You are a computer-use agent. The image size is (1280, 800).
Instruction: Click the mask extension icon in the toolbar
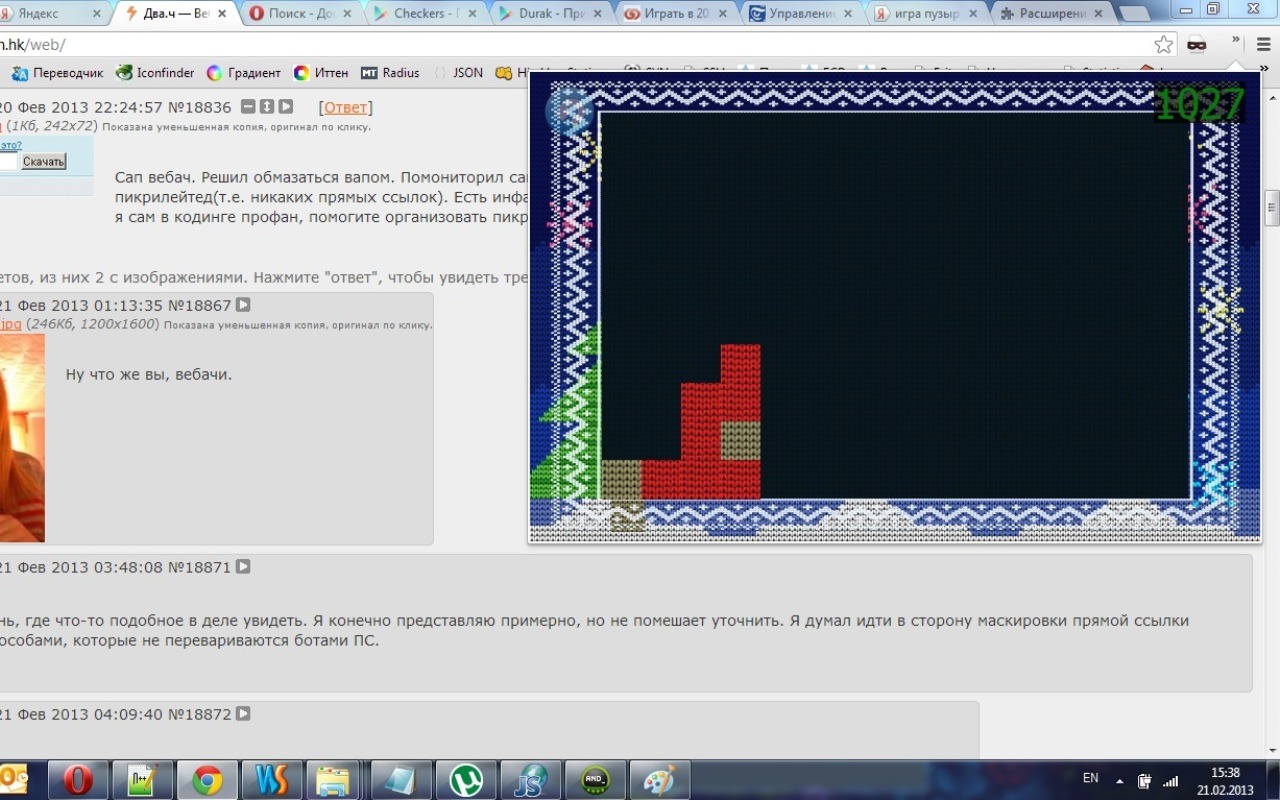click(1197, 45)
